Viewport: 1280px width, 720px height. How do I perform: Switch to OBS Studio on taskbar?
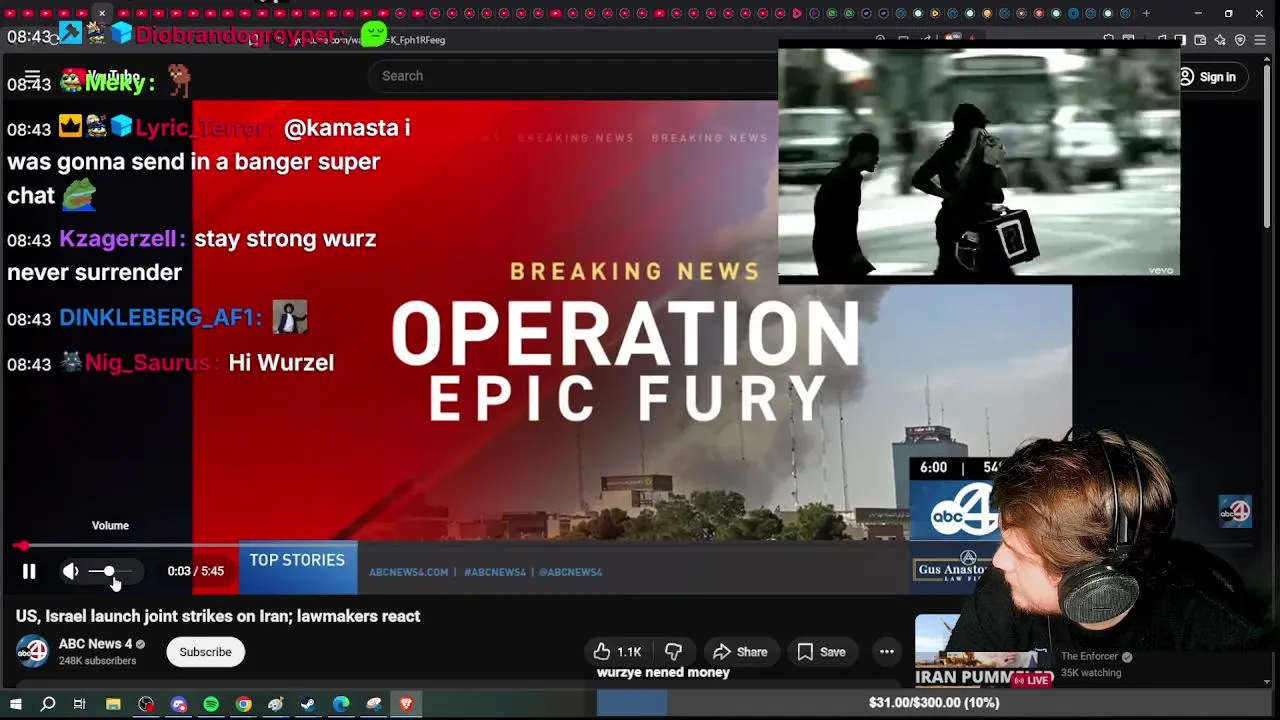pos(146,704)
